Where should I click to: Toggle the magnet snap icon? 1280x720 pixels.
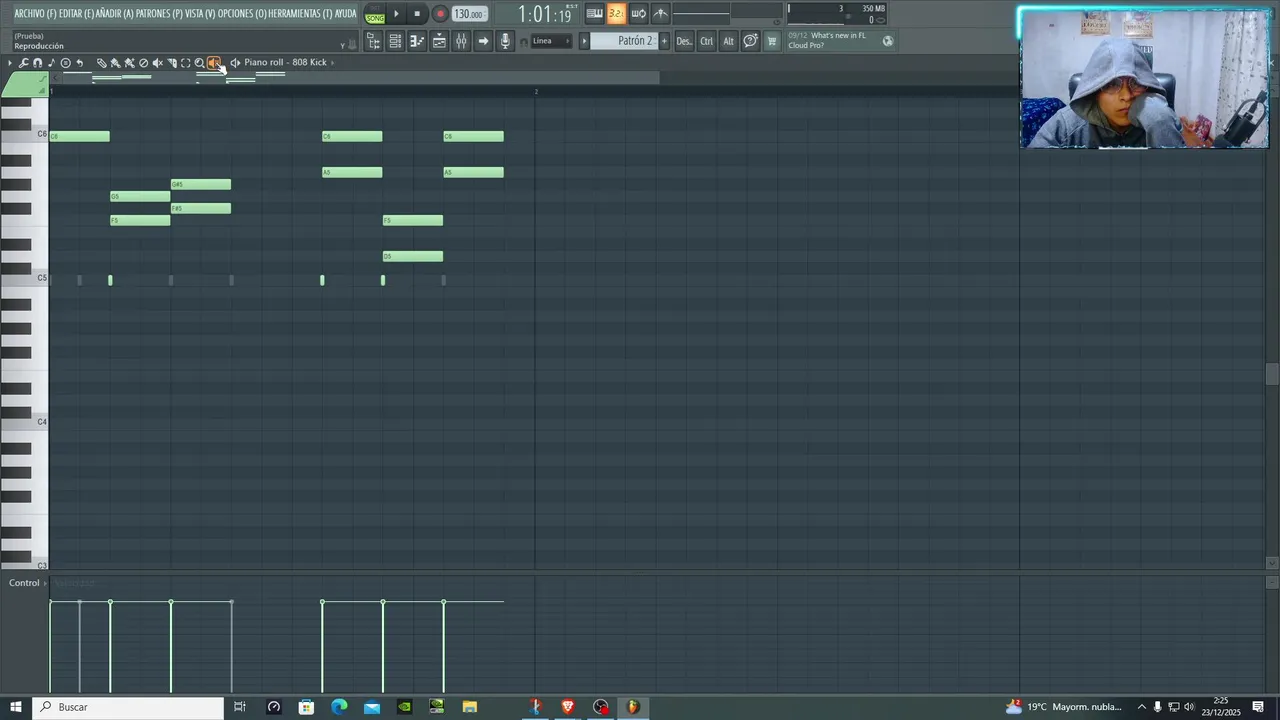point(37,62)
